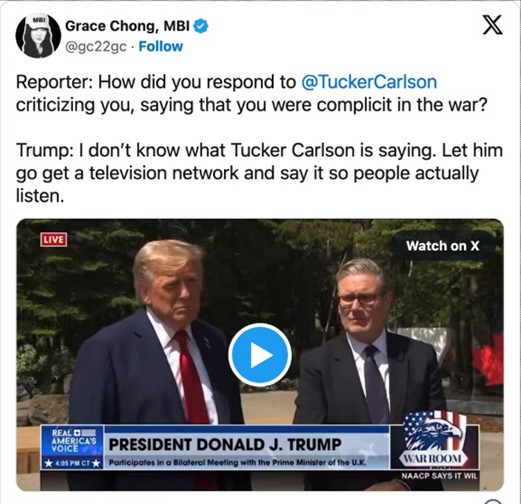Click the Real America's Voice logo
Image resolution: width=521 pixels, height=504 pixels.
tap(72, 441)
